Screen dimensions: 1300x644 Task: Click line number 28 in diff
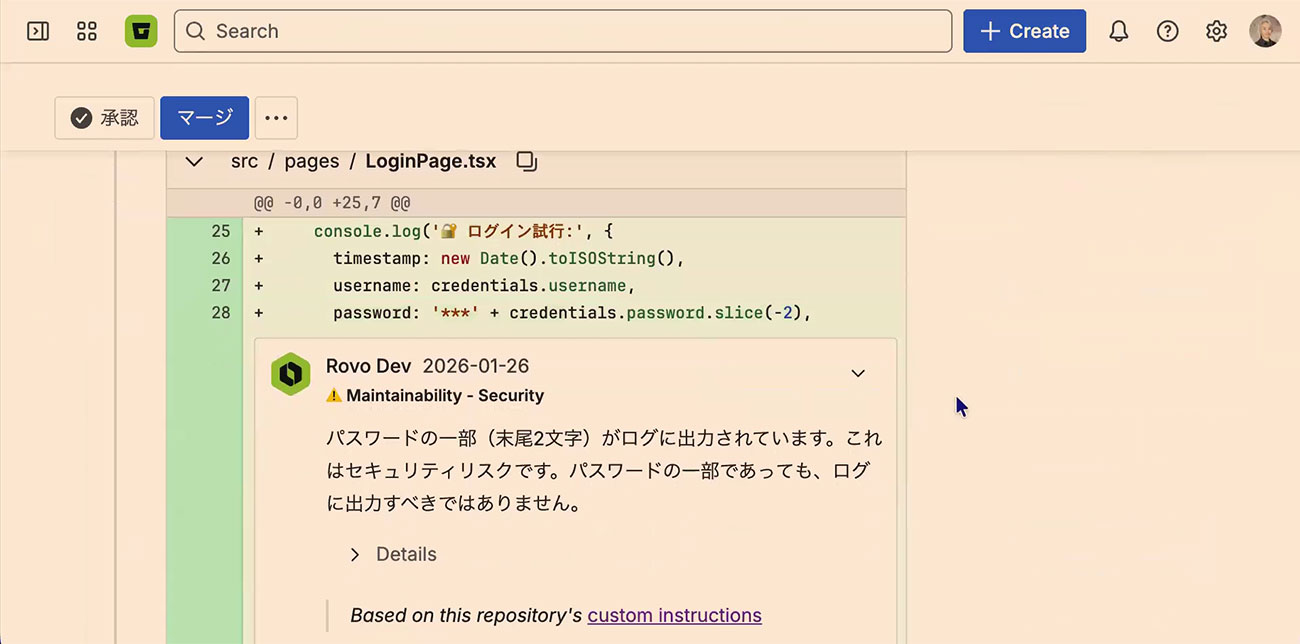click(x=220, y=312)
